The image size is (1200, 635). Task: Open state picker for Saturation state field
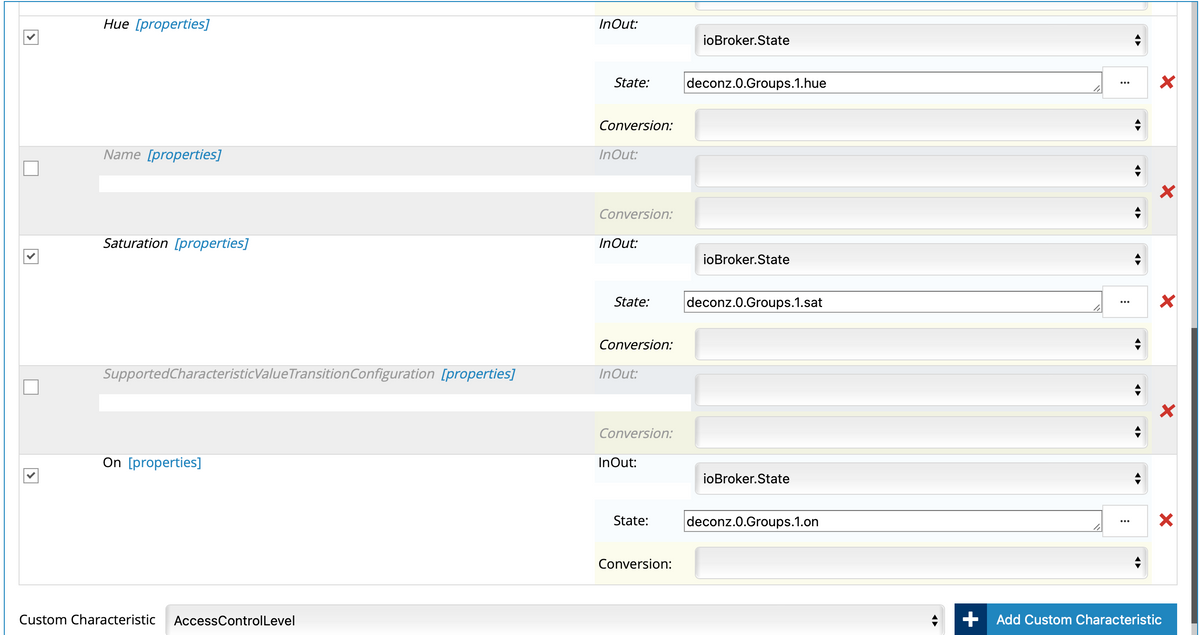point(1125,301)
